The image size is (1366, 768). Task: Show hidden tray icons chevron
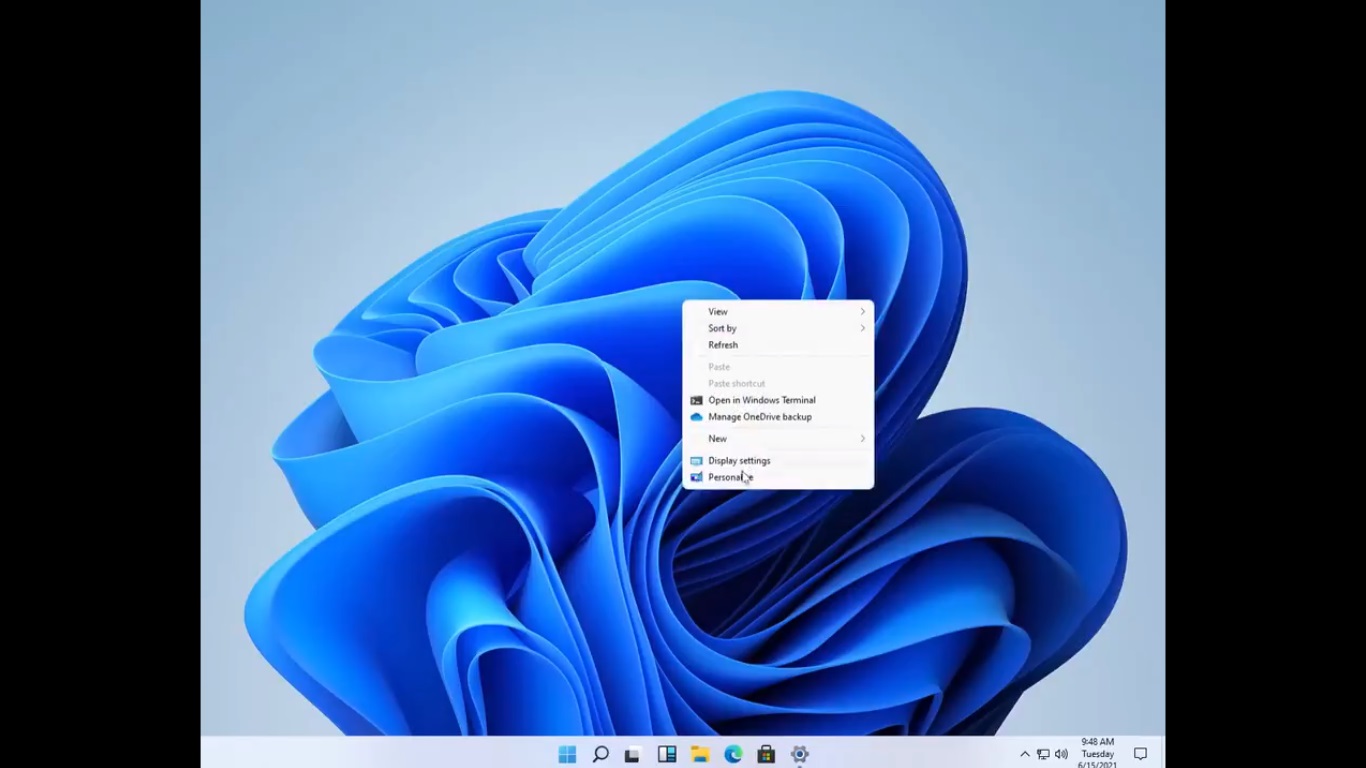pyautogui.click(x=1024, y=754)
